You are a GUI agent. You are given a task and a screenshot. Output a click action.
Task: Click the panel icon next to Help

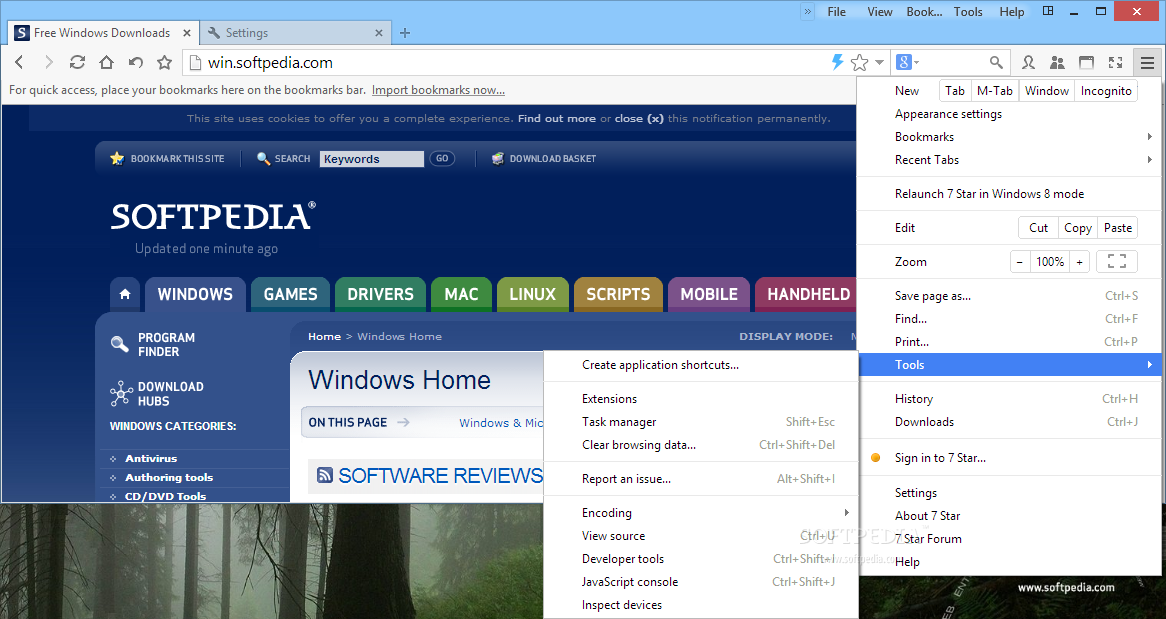1048,11
